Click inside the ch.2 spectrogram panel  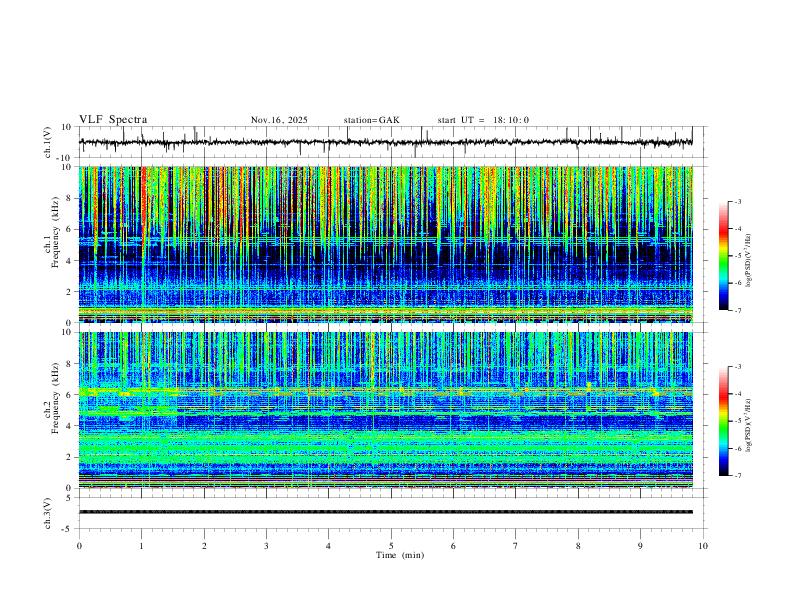386,410
